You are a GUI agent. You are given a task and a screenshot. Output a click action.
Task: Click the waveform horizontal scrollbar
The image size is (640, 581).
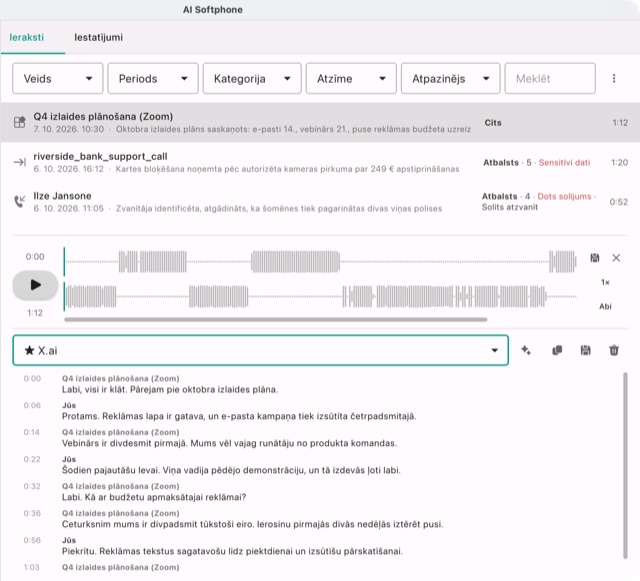tap(276, 320)
